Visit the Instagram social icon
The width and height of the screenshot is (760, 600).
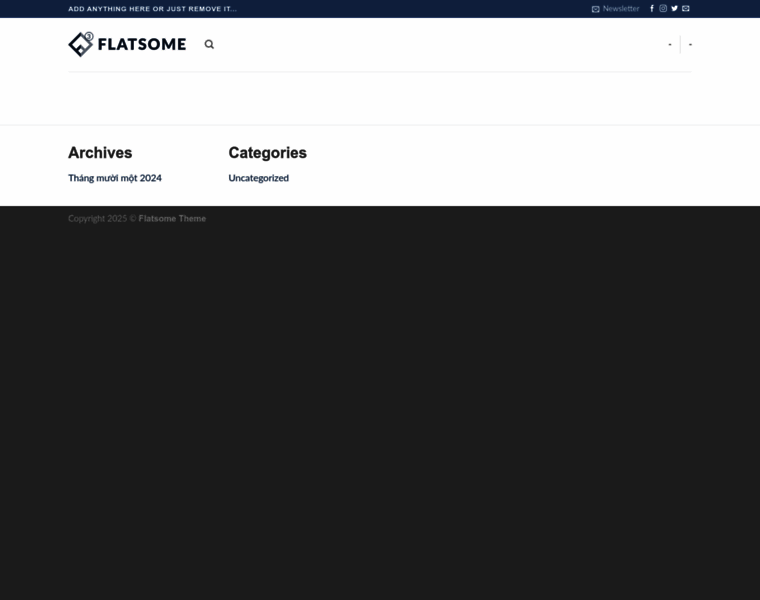coord(663,8)
